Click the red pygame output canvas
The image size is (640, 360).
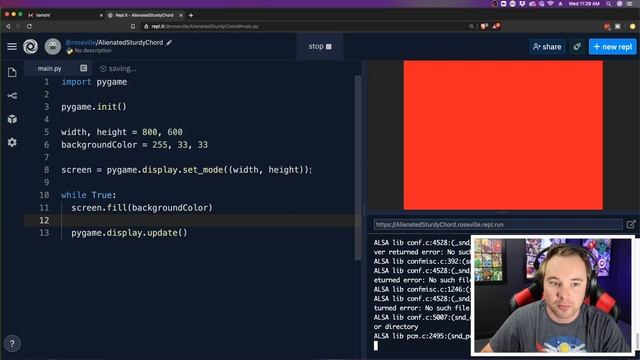coord(503,135)
